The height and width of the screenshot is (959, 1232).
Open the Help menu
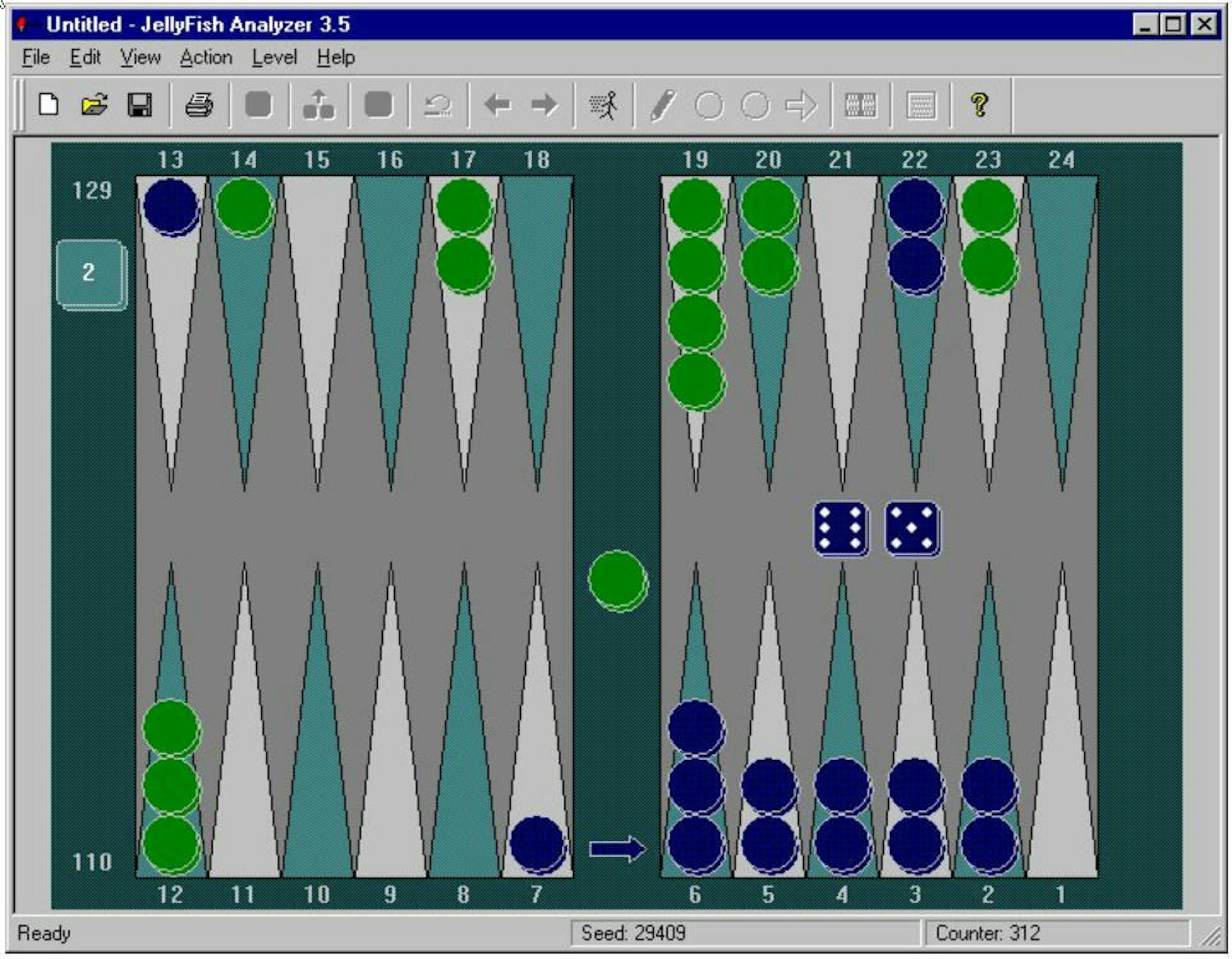click(x=335, y=58)
